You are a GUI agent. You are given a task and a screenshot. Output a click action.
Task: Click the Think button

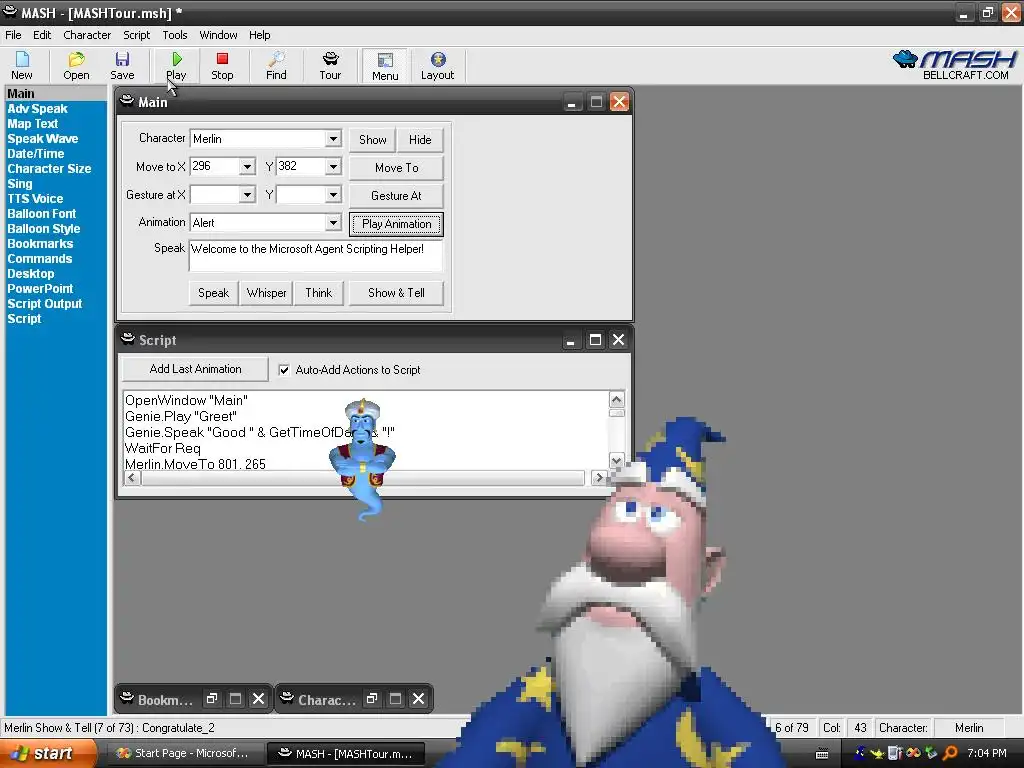coord(319,293)
